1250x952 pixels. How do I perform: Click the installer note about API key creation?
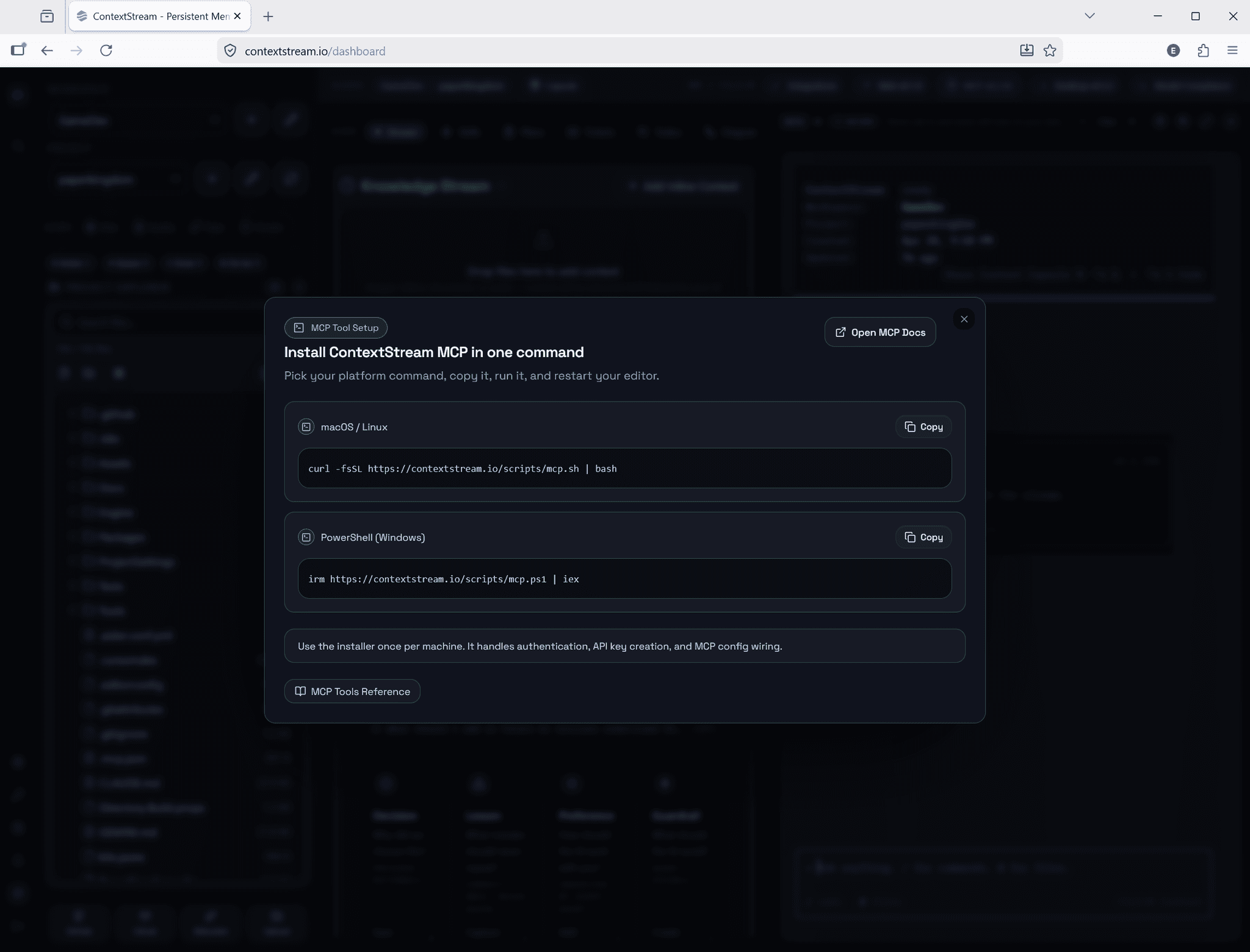coord(624,646)
